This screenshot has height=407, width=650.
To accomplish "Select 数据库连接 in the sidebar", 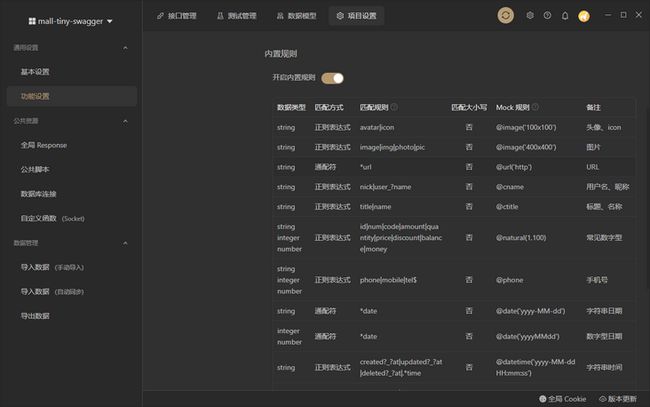I will point(38,194).
